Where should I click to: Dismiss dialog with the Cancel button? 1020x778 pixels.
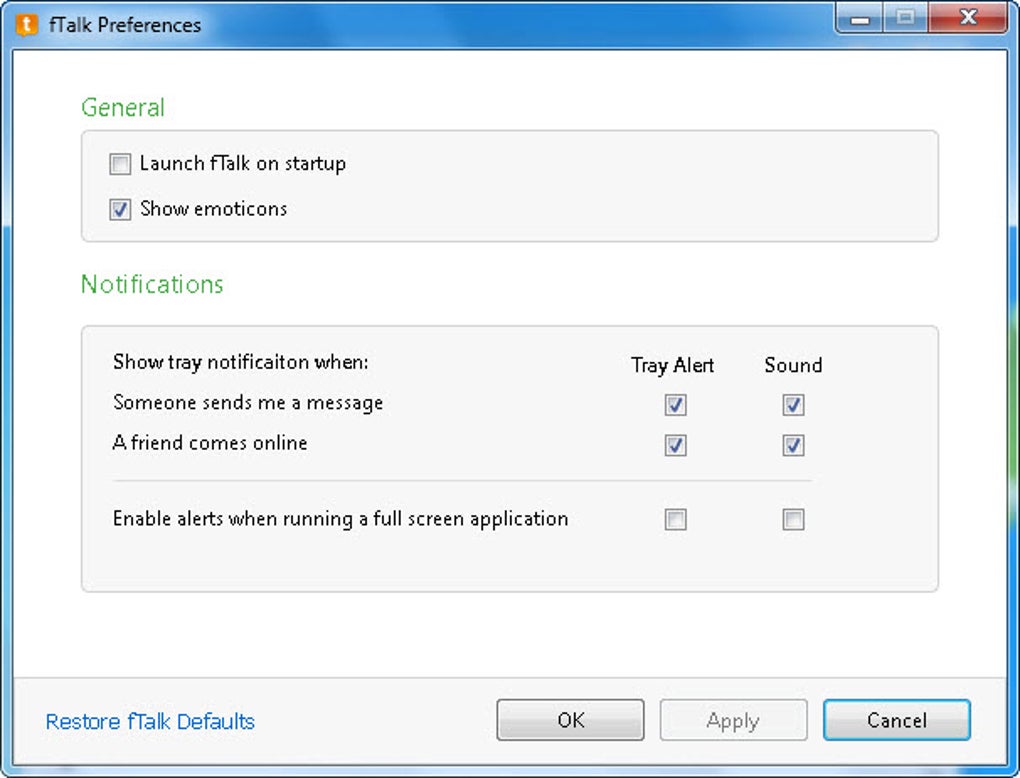coord(897,720)
